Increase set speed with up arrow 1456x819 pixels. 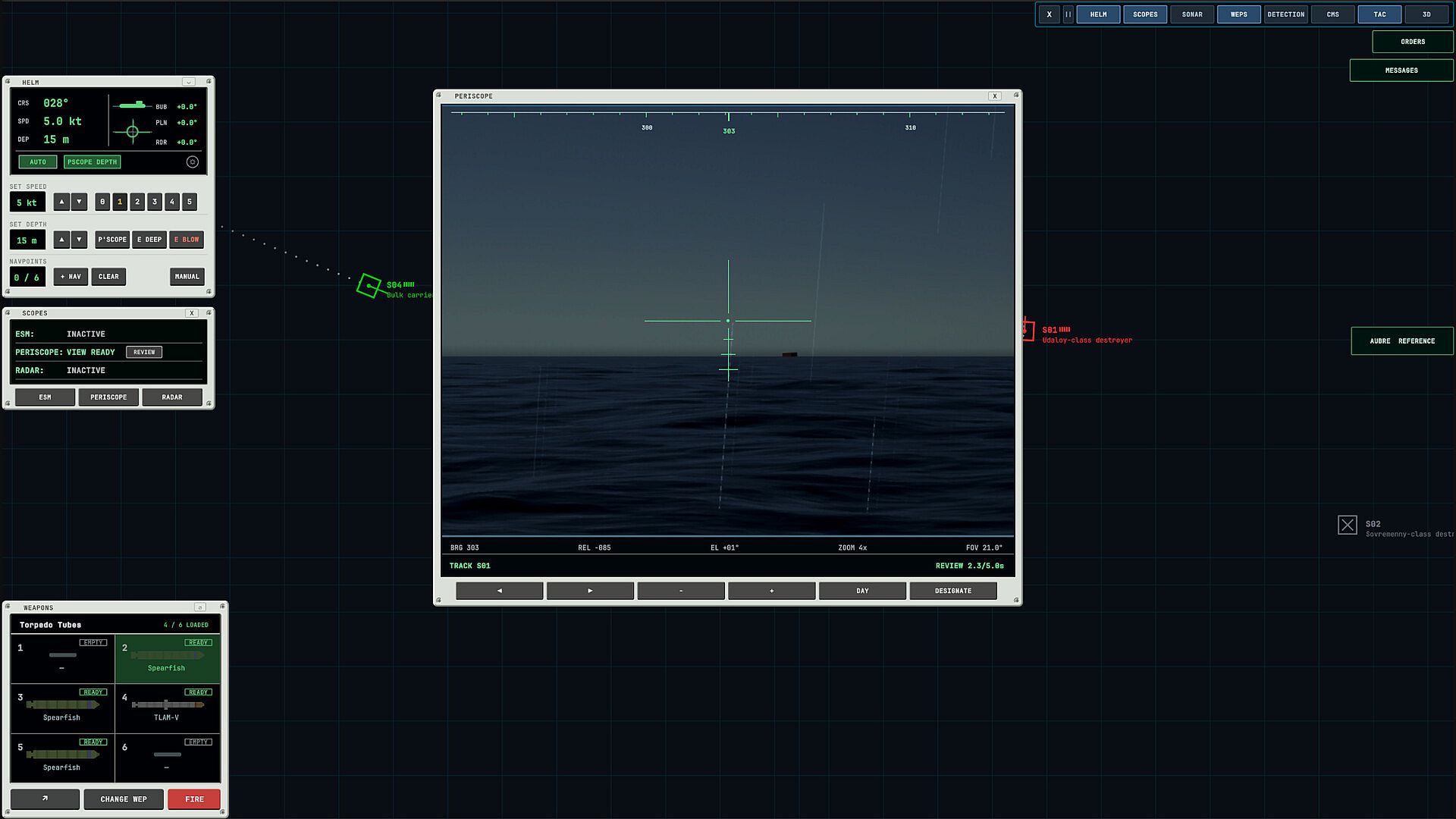pos(62,202)
